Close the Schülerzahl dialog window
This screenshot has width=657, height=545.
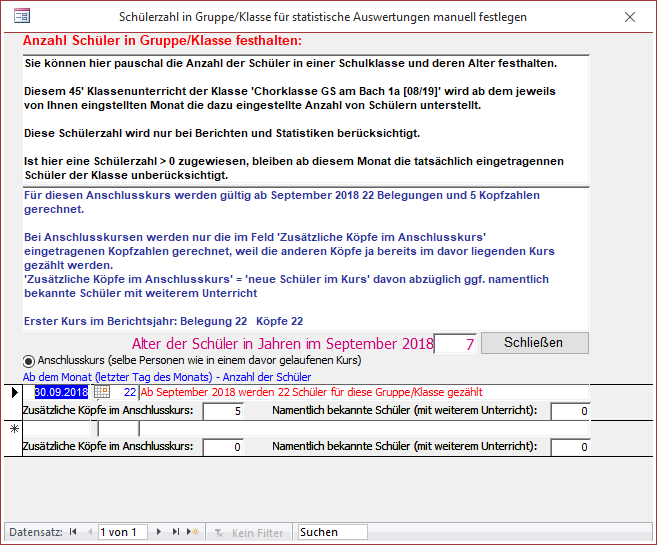(629, 17)
